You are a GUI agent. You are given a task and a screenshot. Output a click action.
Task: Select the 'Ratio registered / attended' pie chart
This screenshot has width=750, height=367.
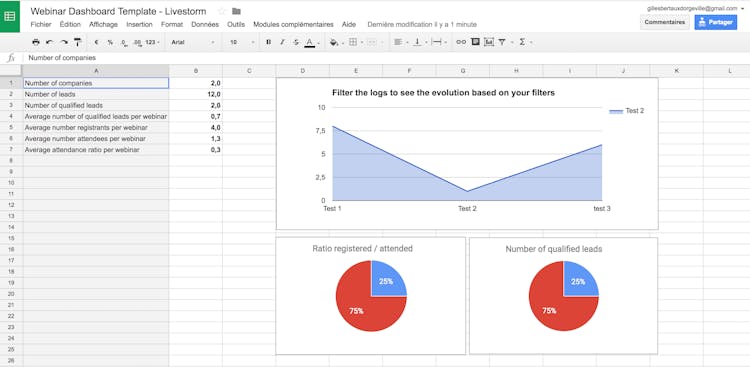[371, 295]
